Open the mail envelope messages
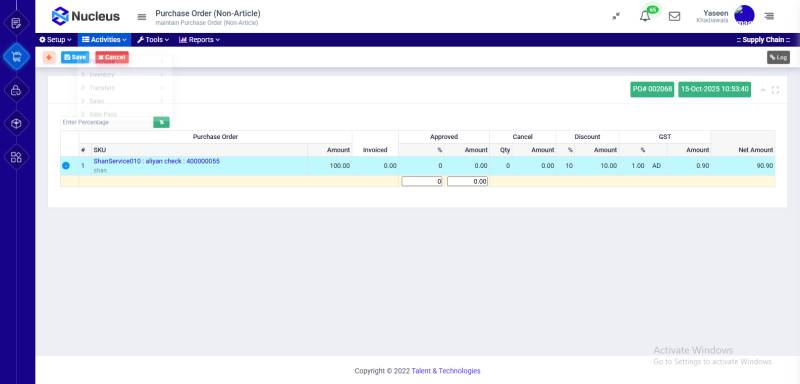 tap(674, 16)
